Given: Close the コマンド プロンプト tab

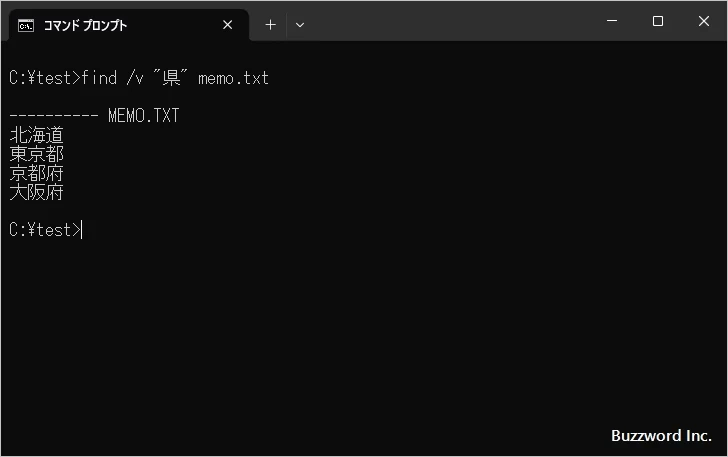Looking at the screenshot, I should coord(228,25).
